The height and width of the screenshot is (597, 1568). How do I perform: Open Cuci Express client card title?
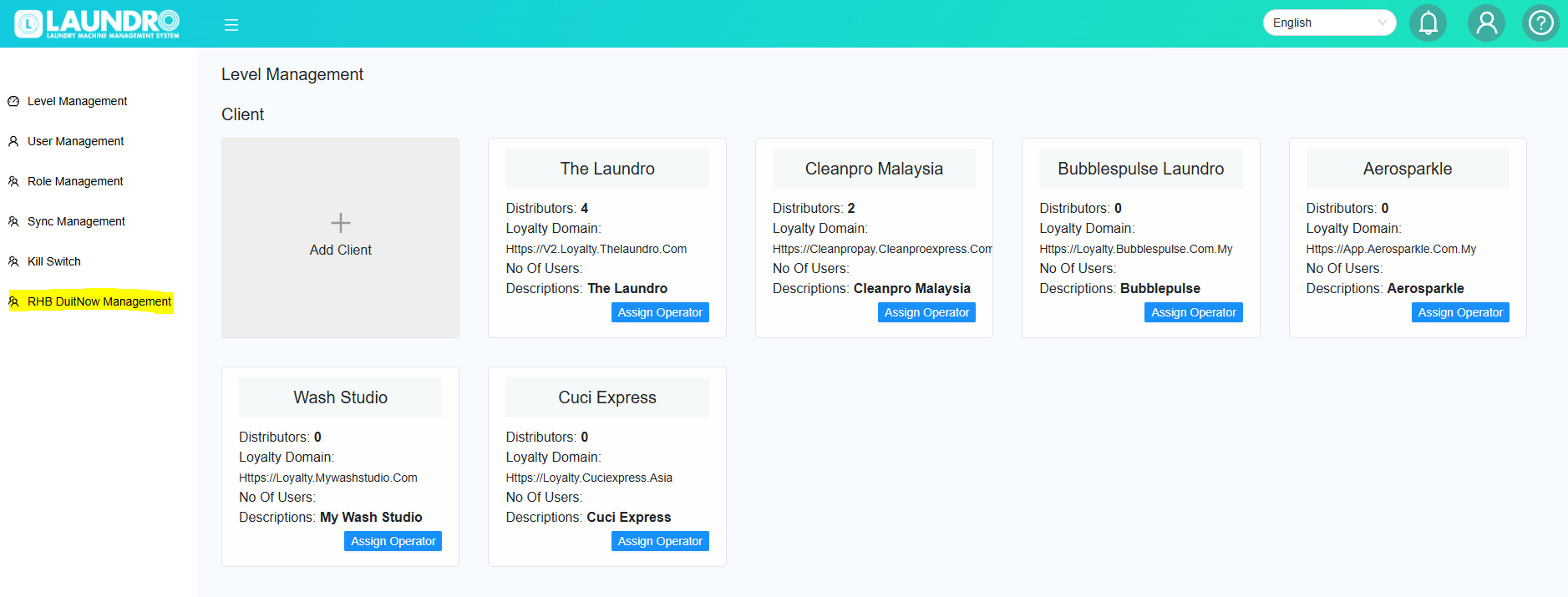tap(607, 397)
